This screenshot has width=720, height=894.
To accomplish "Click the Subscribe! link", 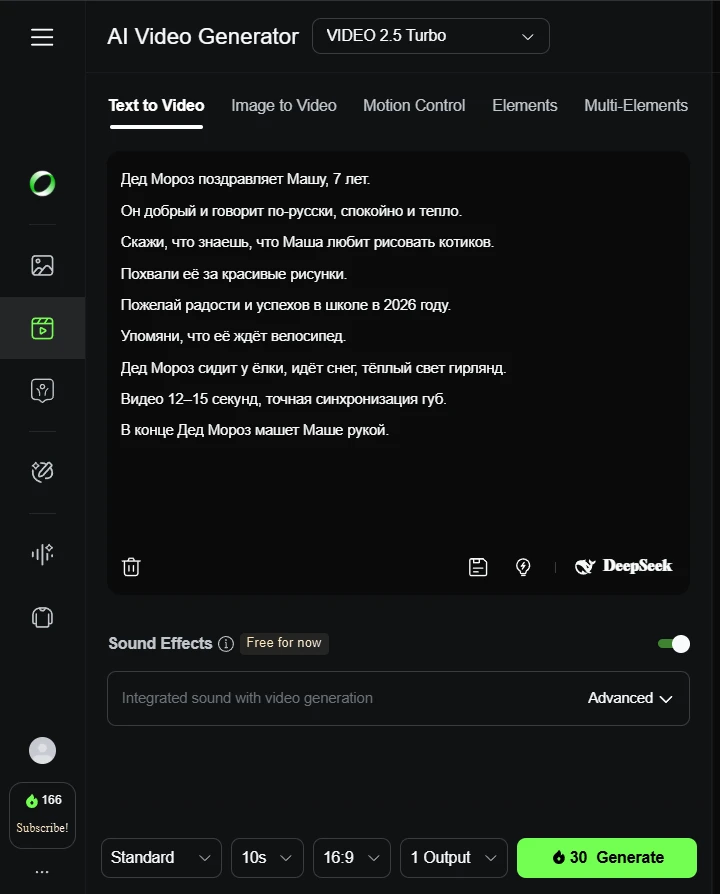I will [x=42, y=828].
